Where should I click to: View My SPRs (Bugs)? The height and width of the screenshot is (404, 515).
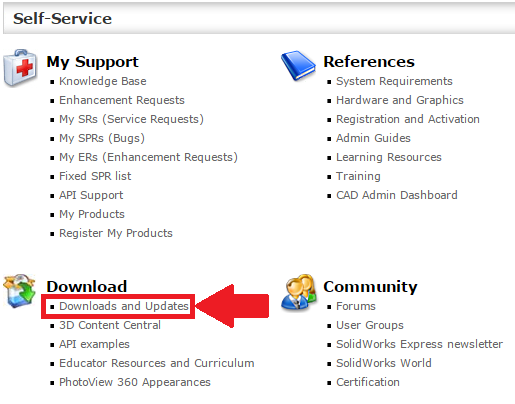(x=102, y=138)
